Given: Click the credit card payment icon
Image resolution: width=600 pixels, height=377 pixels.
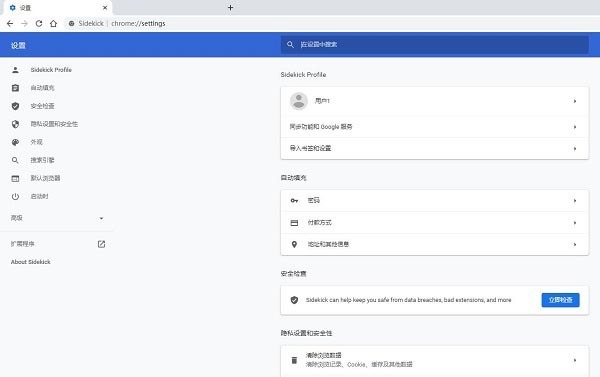Looking at the screenshot, I should tap(294, 223).
